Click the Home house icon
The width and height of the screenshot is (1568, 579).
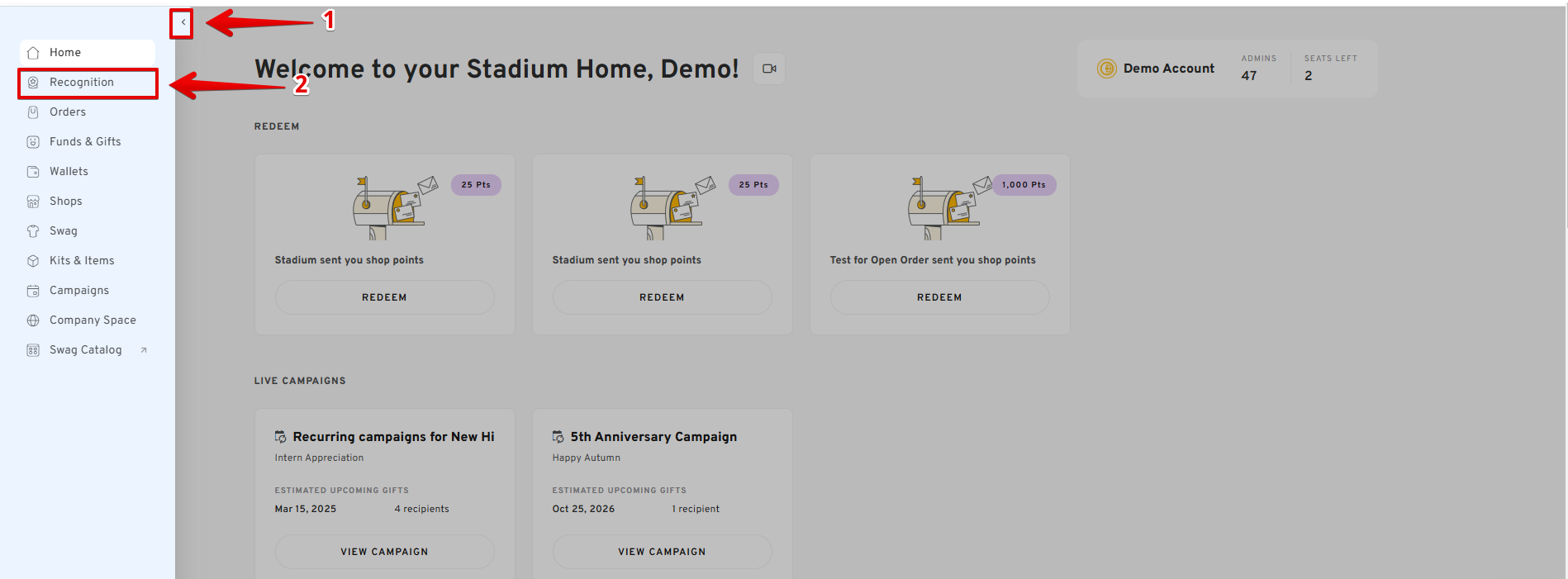click(33, 53)
